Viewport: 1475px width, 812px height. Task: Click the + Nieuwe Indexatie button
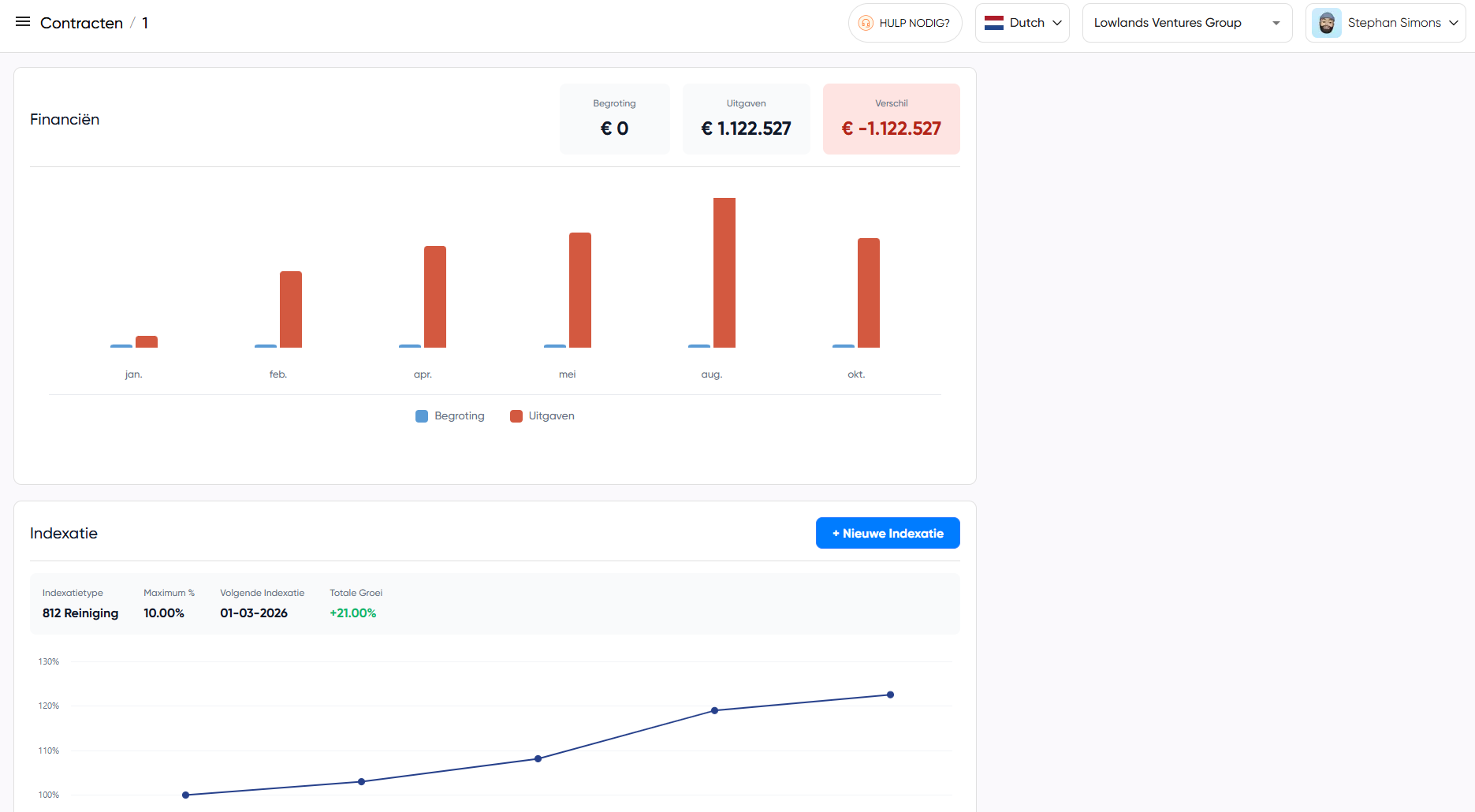(887, 533)
